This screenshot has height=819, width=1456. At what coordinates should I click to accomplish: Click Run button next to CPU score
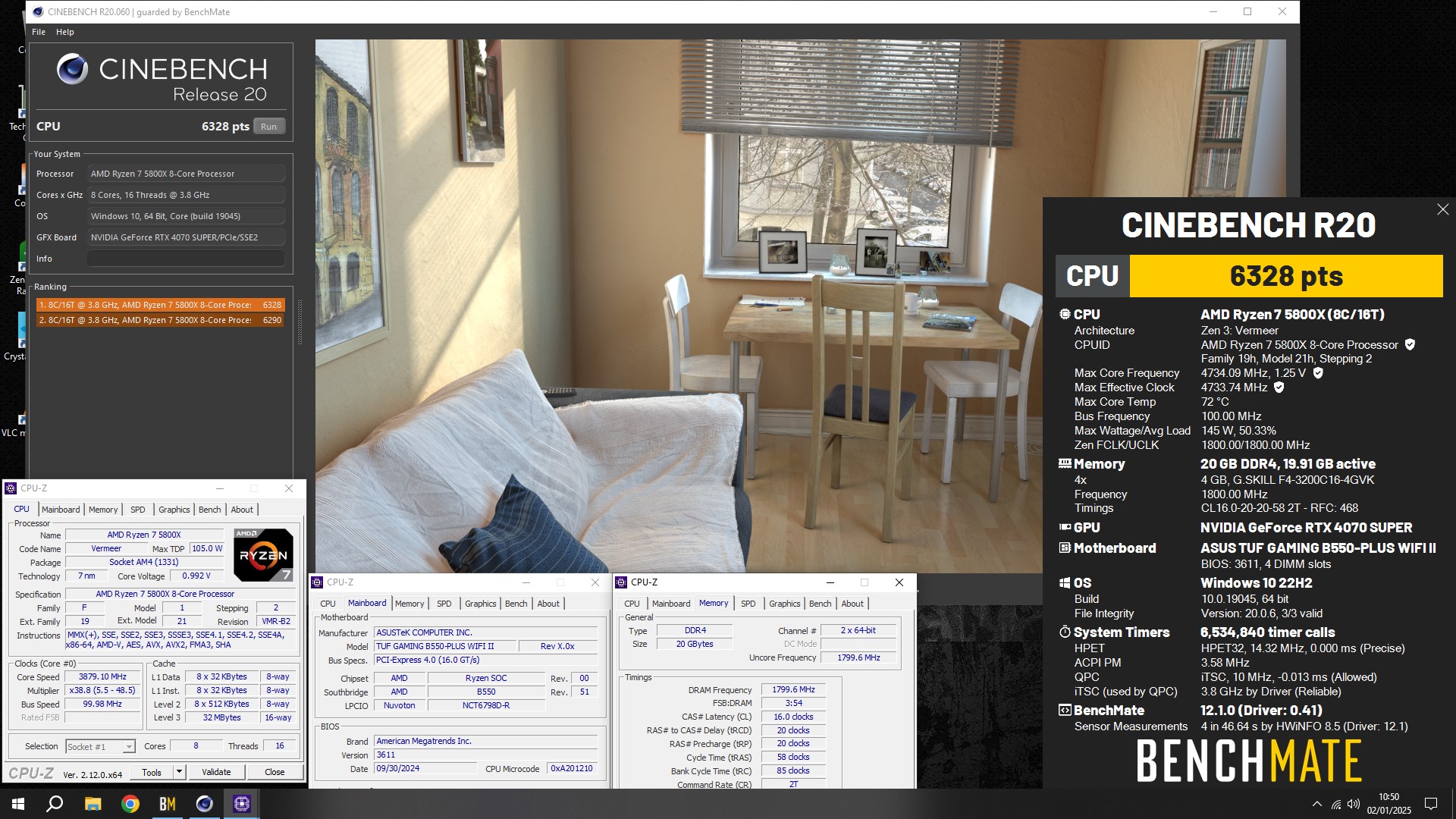click(x=269, y=127)
